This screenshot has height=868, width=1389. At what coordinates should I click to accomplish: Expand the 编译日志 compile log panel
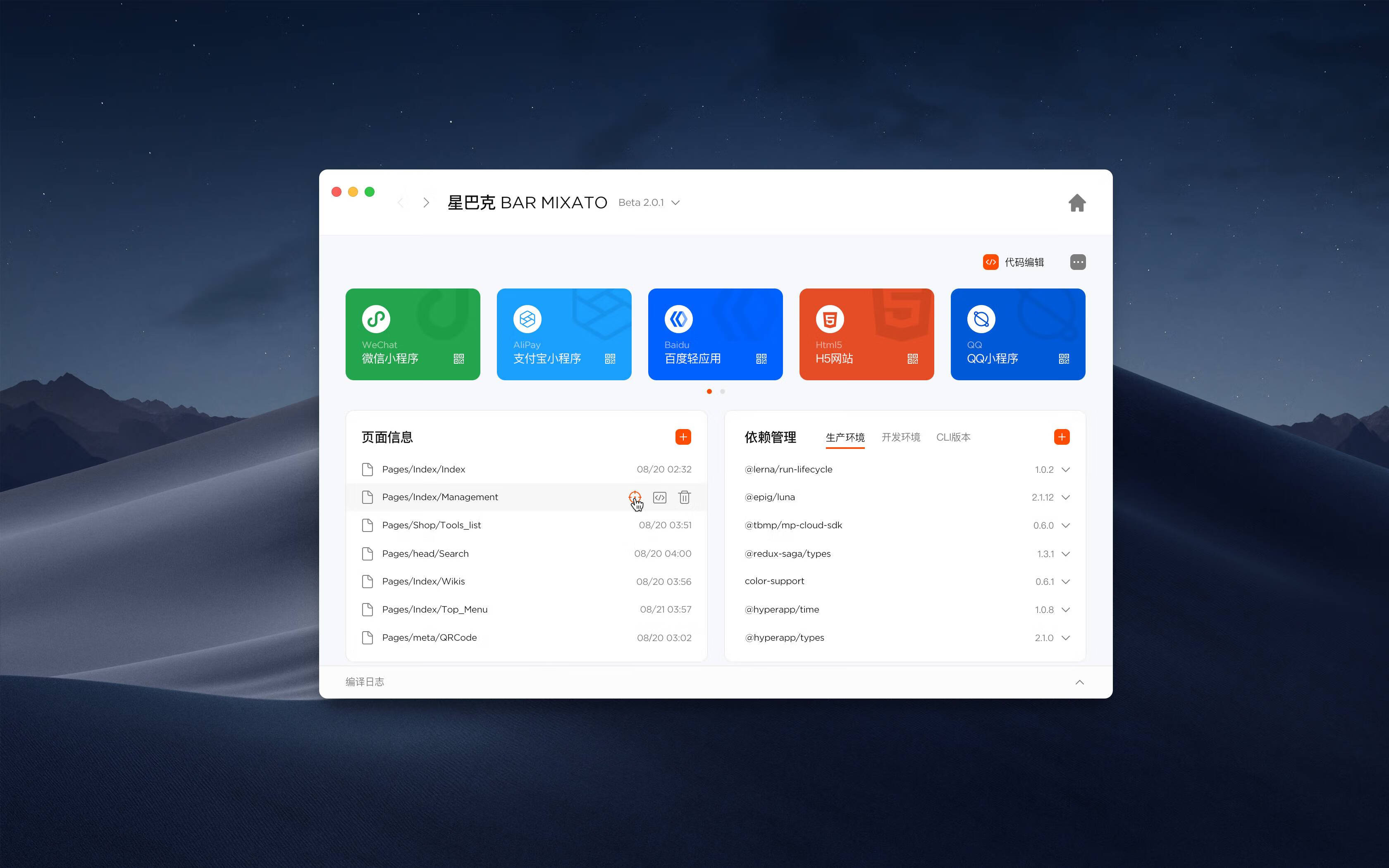tap(1079, 682)
